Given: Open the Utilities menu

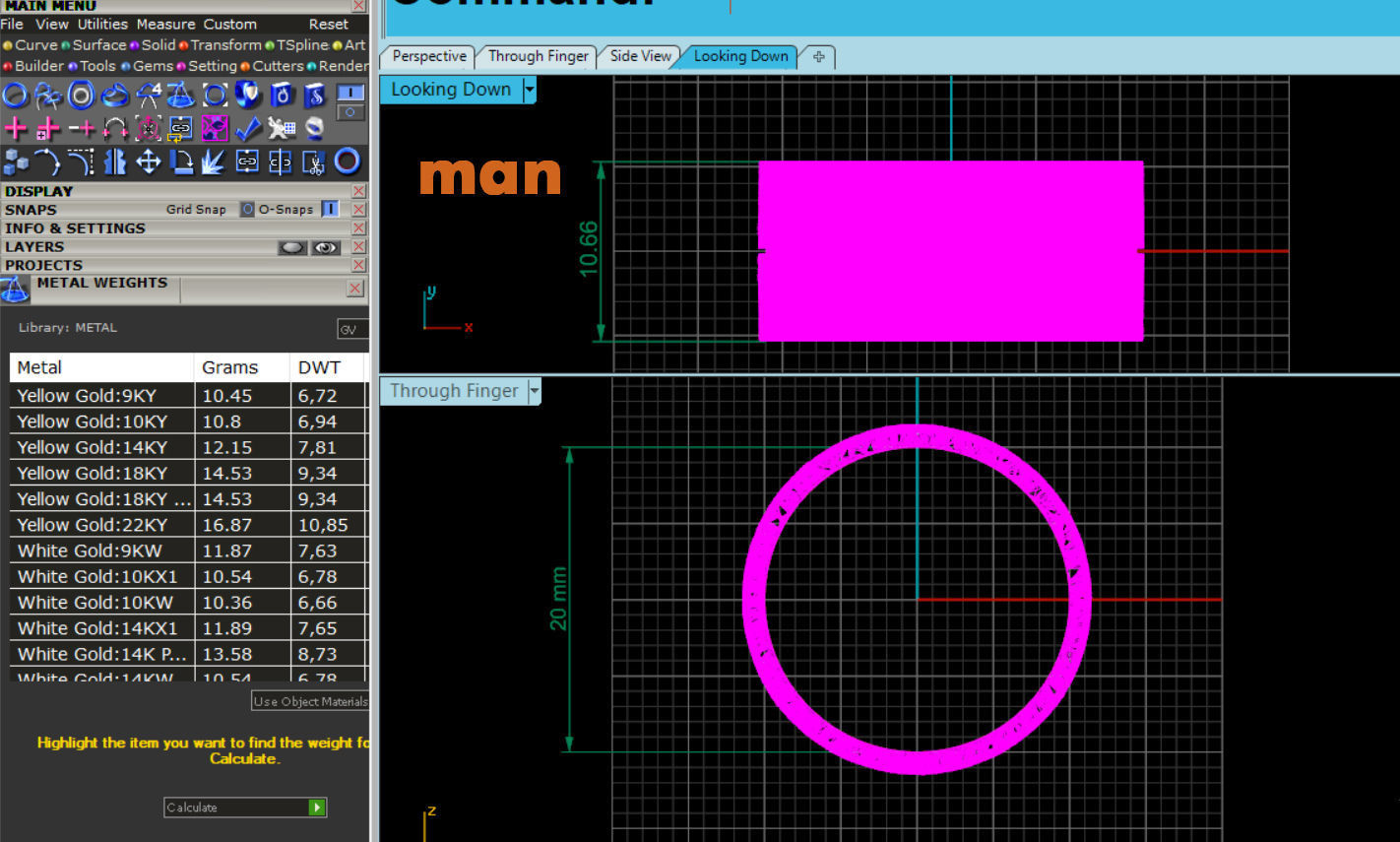Looking at the screenshot, I should [102, 24].
